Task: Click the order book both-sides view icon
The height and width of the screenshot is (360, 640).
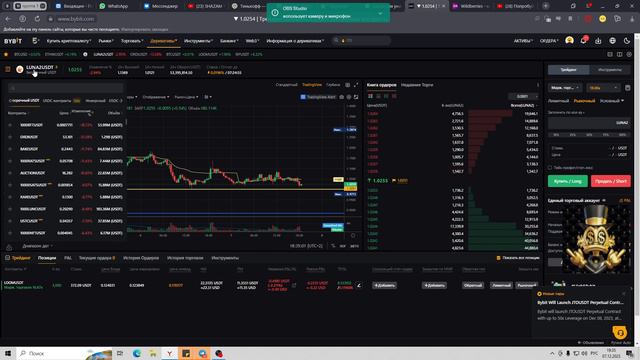Action: coord(370,96)
